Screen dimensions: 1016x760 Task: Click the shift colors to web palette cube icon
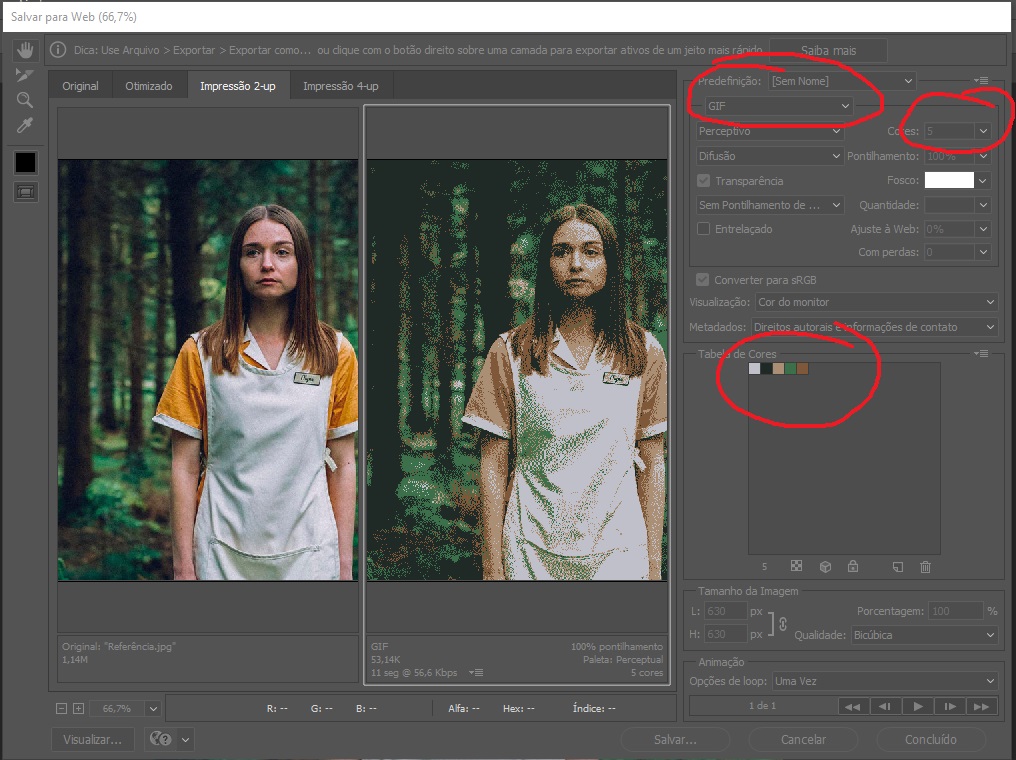point(825,567)
